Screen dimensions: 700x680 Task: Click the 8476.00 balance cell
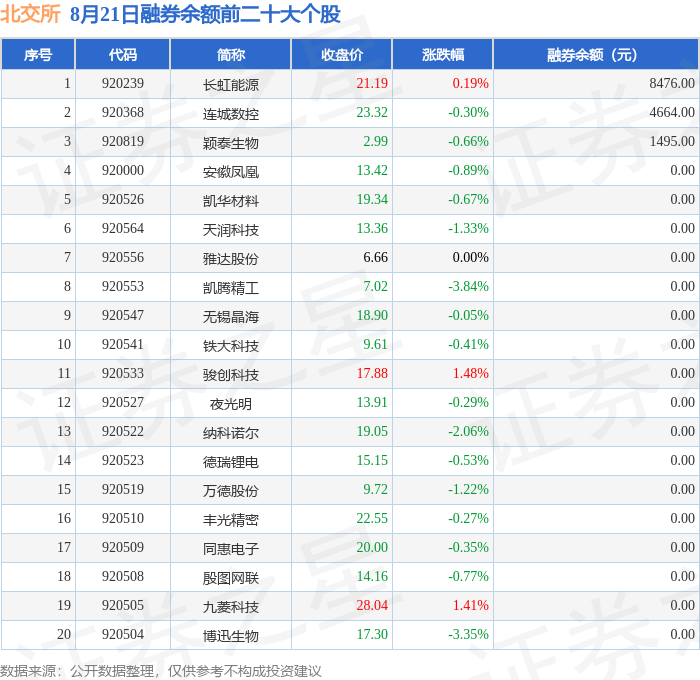[x=672, y=83]
